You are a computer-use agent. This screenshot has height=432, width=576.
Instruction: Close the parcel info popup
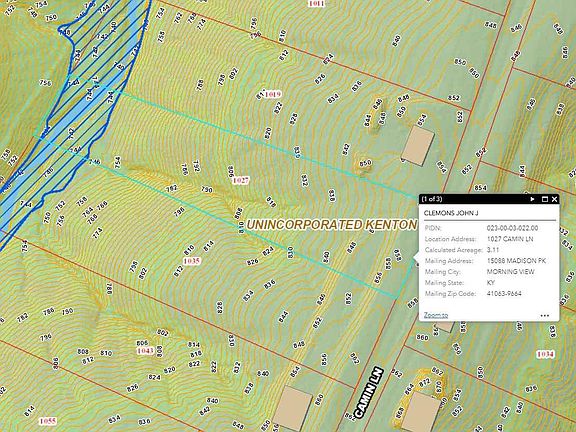click(x=554, y=199)
